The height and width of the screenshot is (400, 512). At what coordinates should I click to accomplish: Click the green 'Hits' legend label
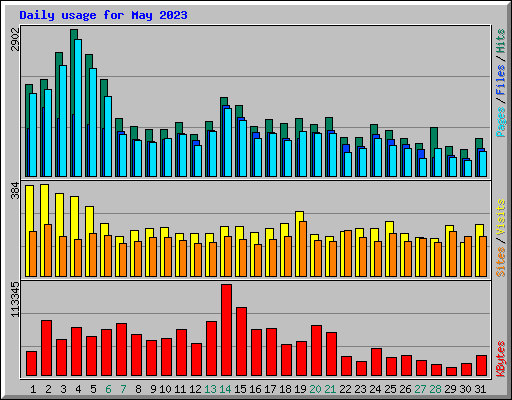501,41
